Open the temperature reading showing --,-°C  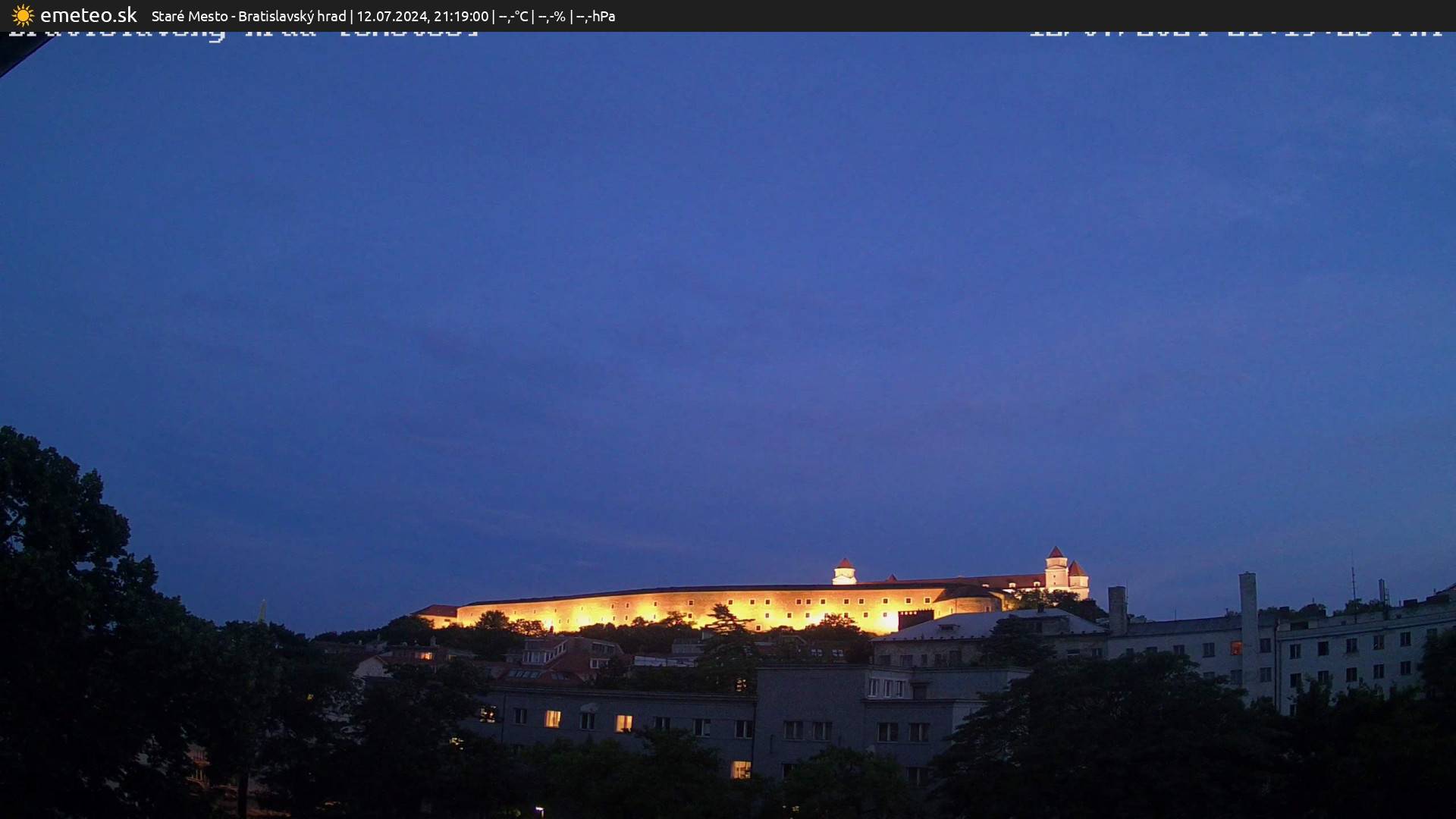pos(515,15)
